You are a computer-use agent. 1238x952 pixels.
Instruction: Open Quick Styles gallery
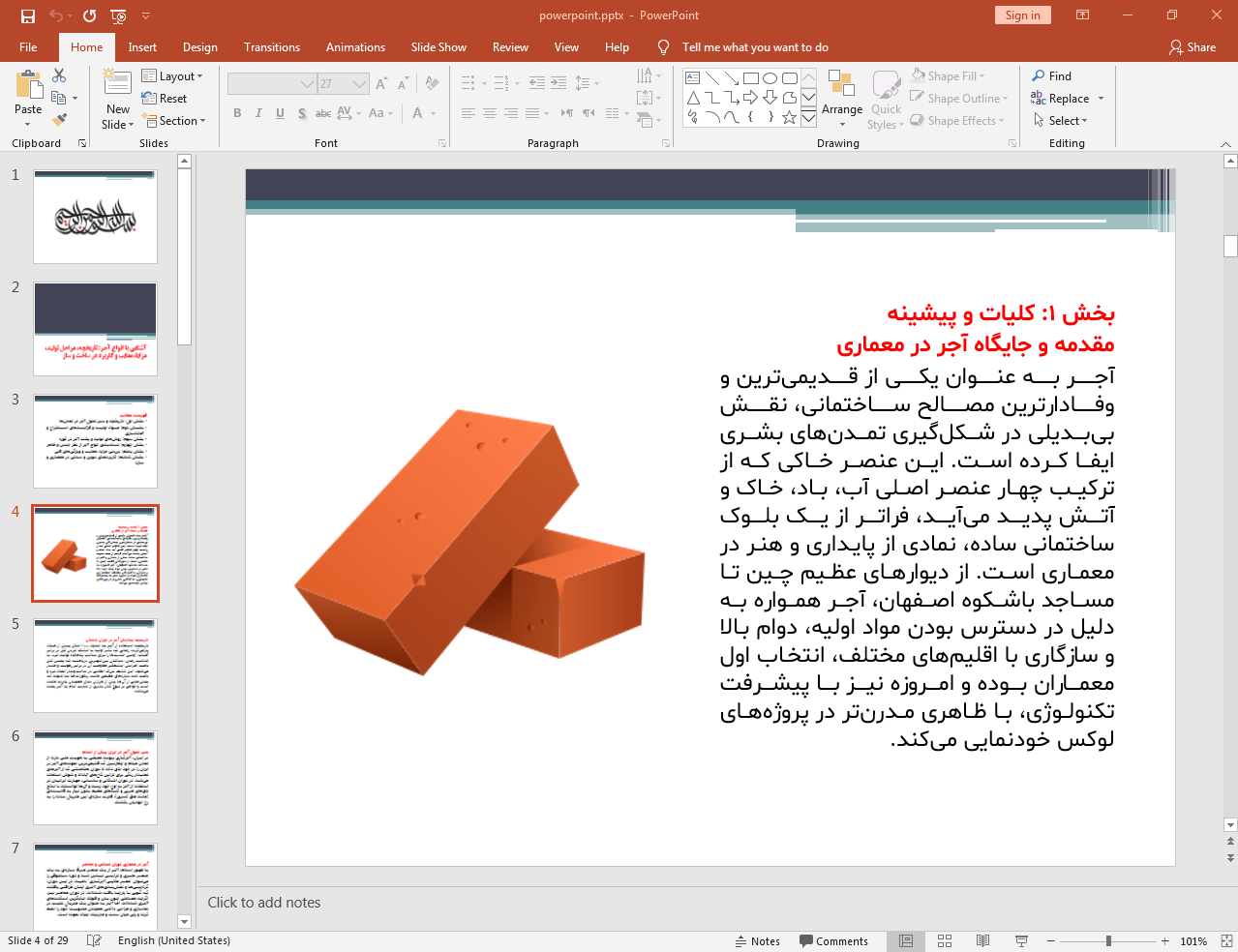coord(886,100)
